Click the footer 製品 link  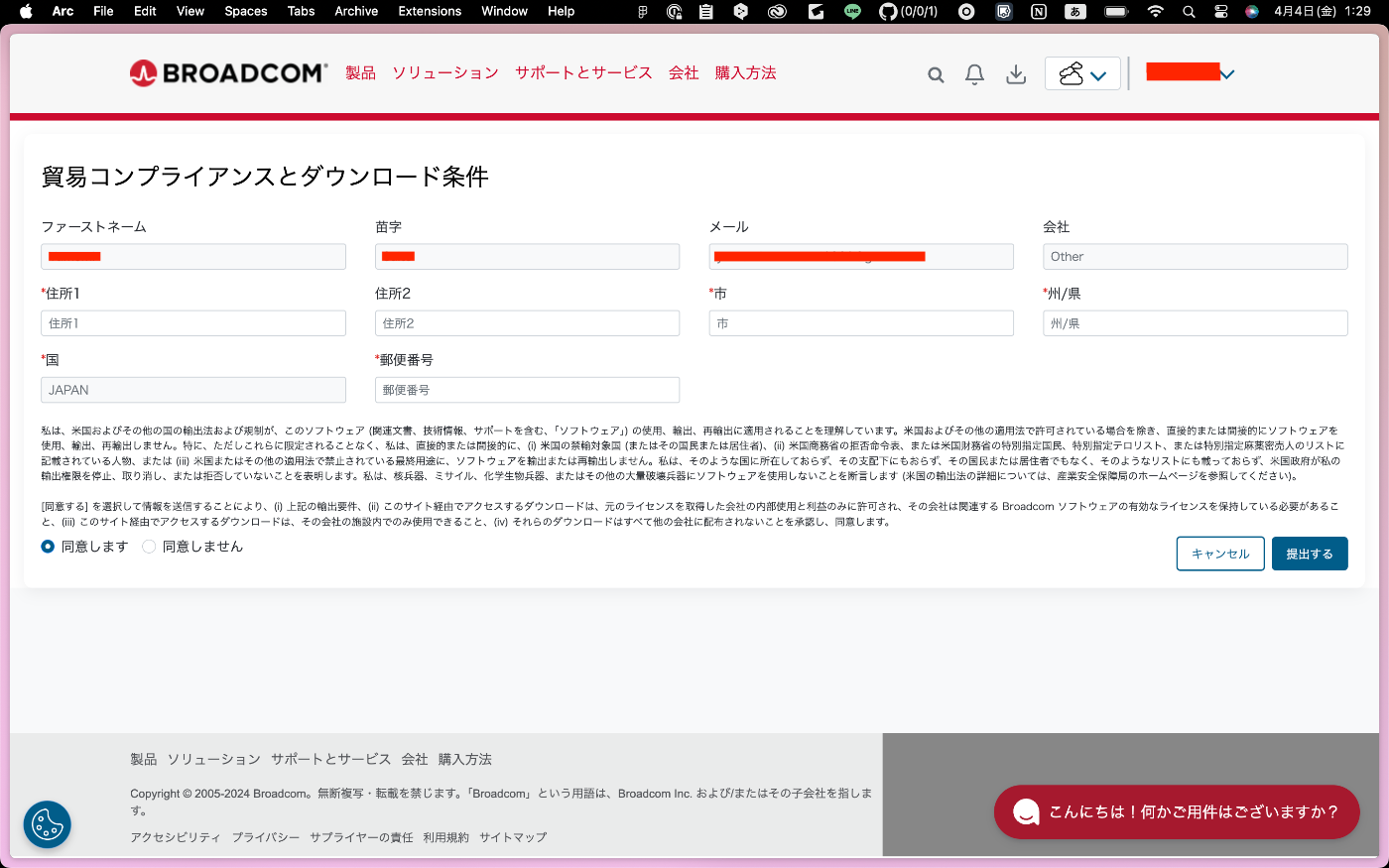coord(144,759)
